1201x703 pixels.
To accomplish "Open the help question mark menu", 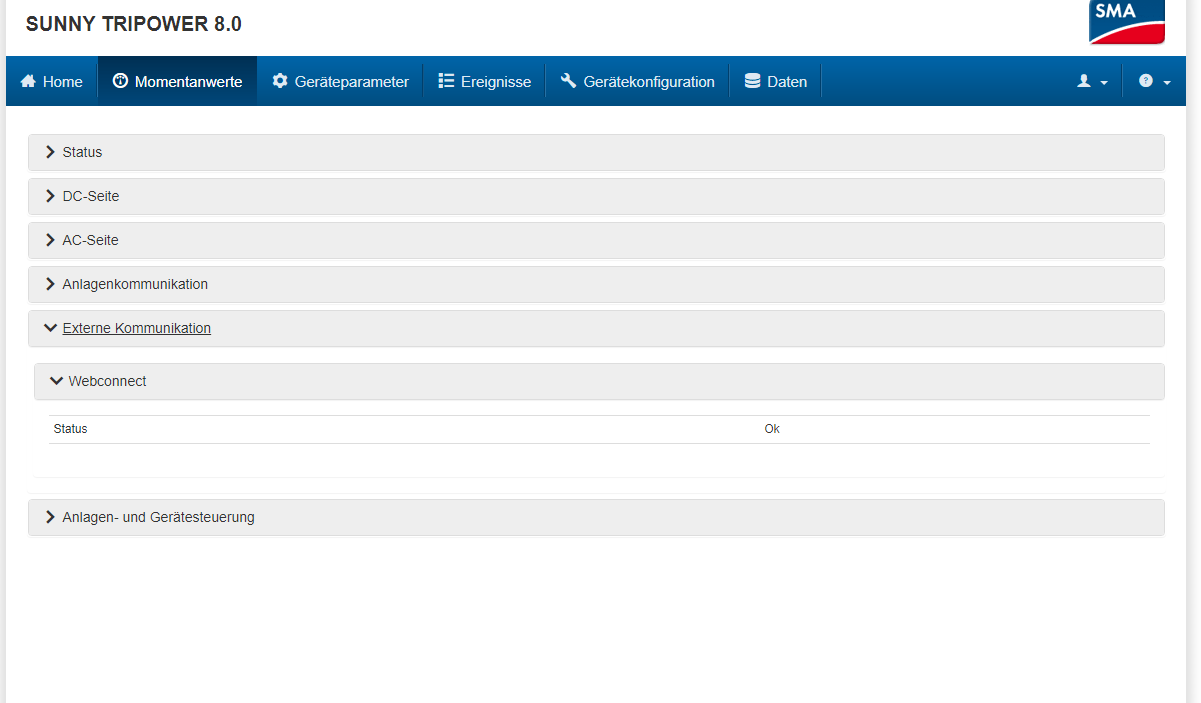I will pyautogui.click(x=1146, y=81).
